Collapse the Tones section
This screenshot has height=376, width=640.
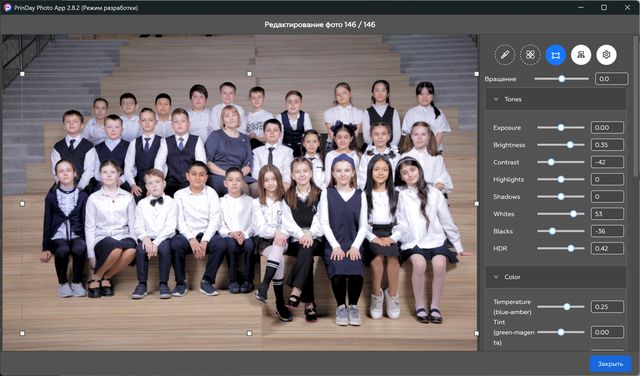pos(556,99)
